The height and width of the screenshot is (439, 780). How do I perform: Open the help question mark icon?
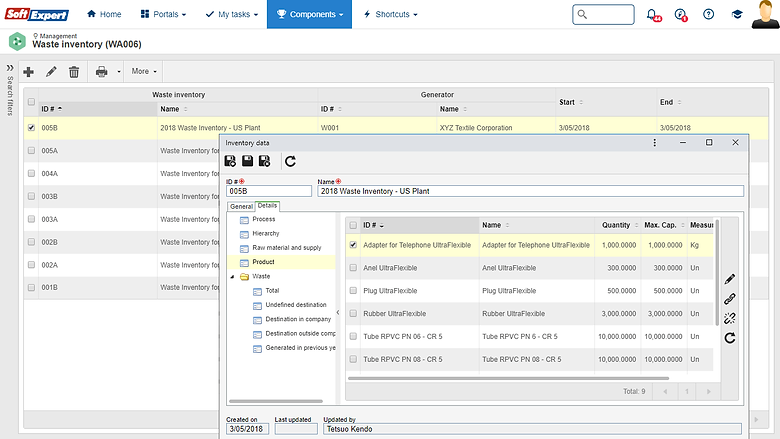(x=708, y=14)
